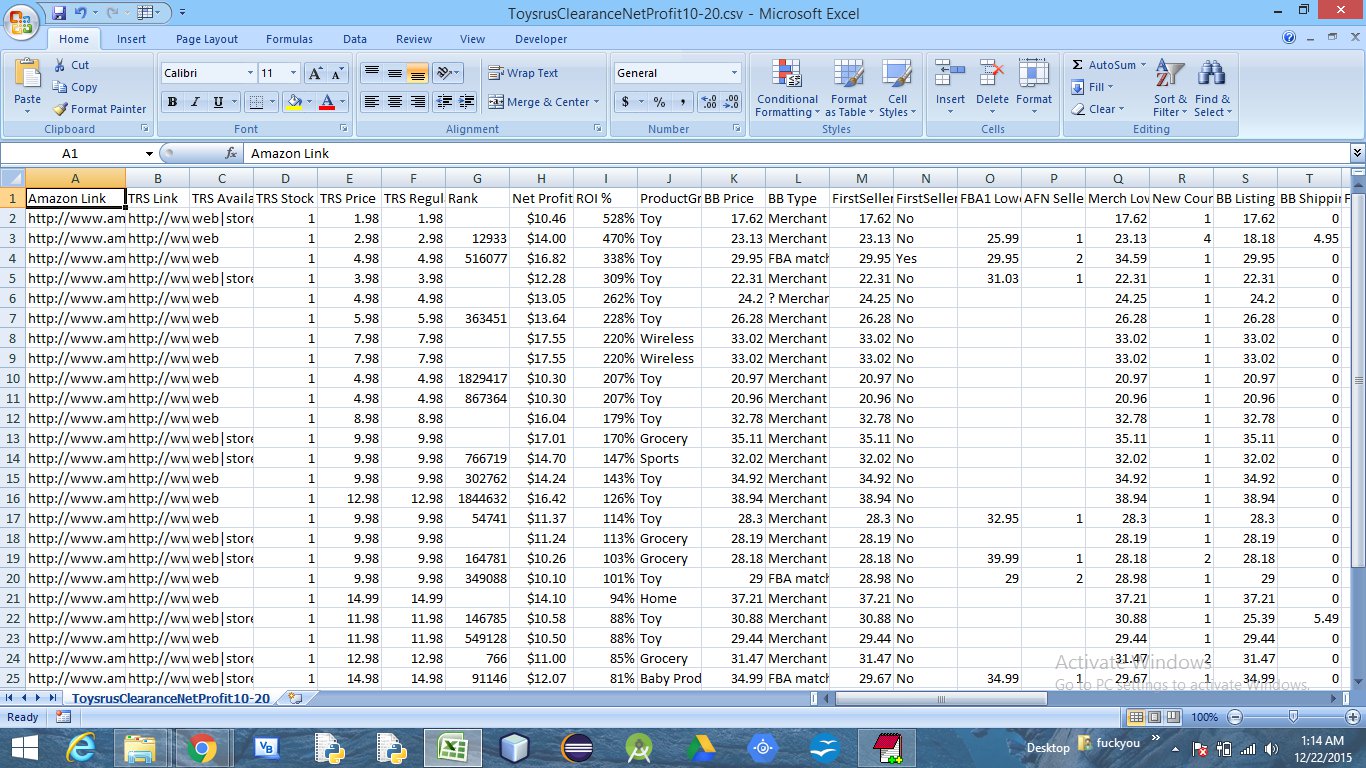This screenshot has width=1366, height=768.
Task: Align text right
Action: tap(417, 102)
